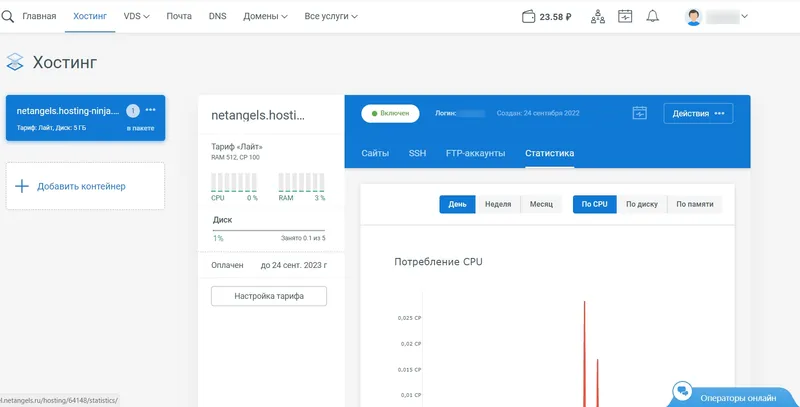The height and width of the screenshot is (407, 800).
Task: Click the Создан: 24 сентября 2022 text
Action: click(x=538, y=113)
